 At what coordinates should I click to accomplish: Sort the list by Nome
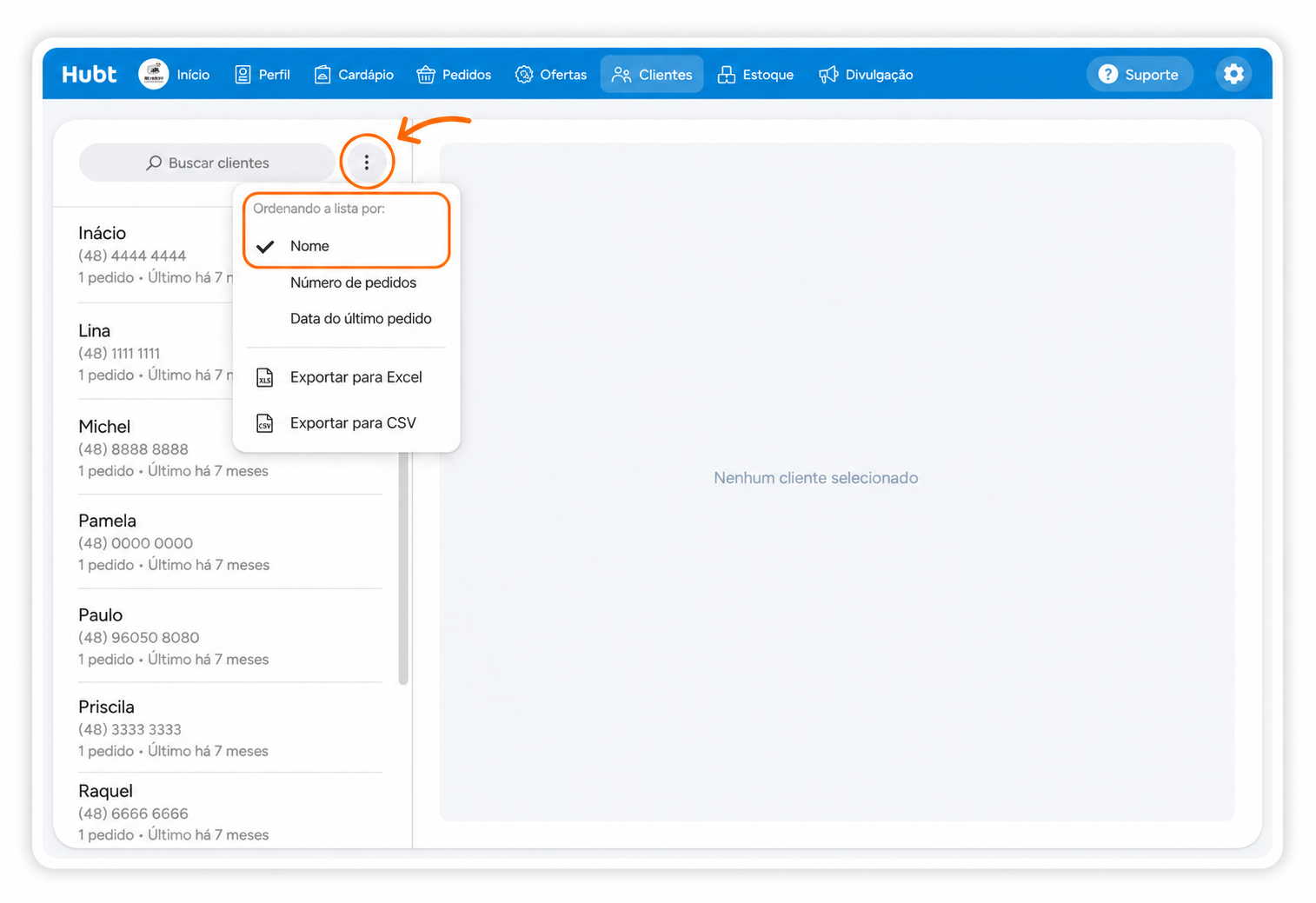pyautogui.click(x=347, y=246)
